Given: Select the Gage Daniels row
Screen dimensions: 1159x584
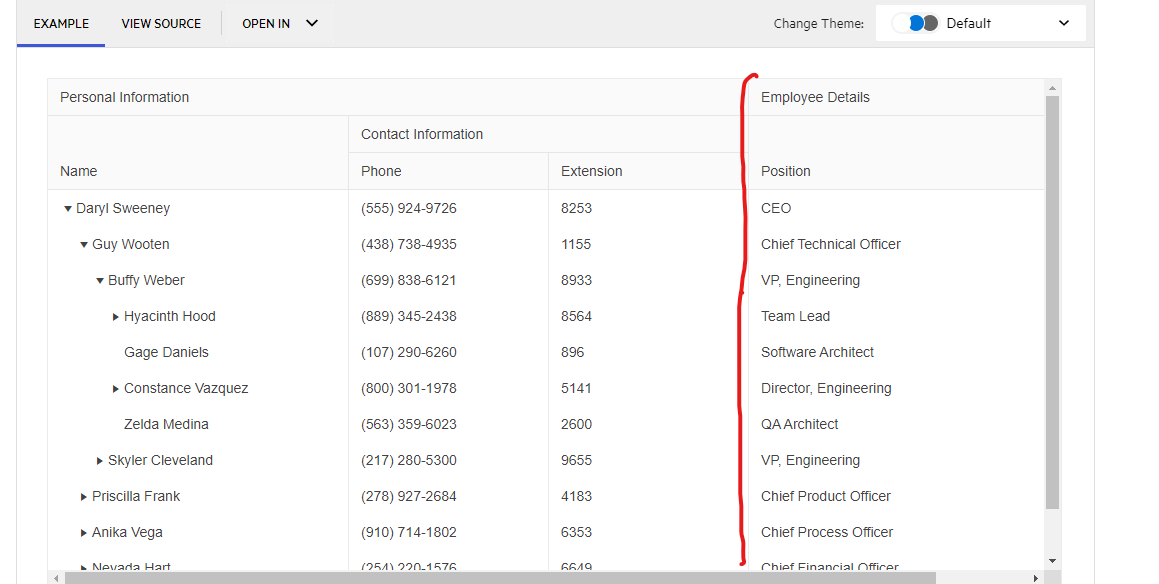Looking at the screenshot, I should tap(166, 353).
